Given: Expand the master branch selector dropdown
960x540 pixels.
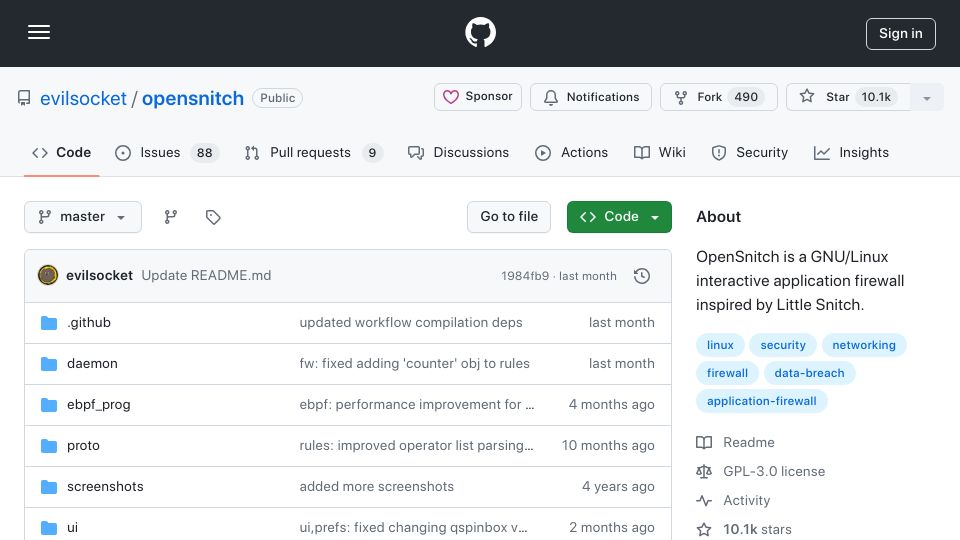Looking at the screenshot, I should point(83,217).
